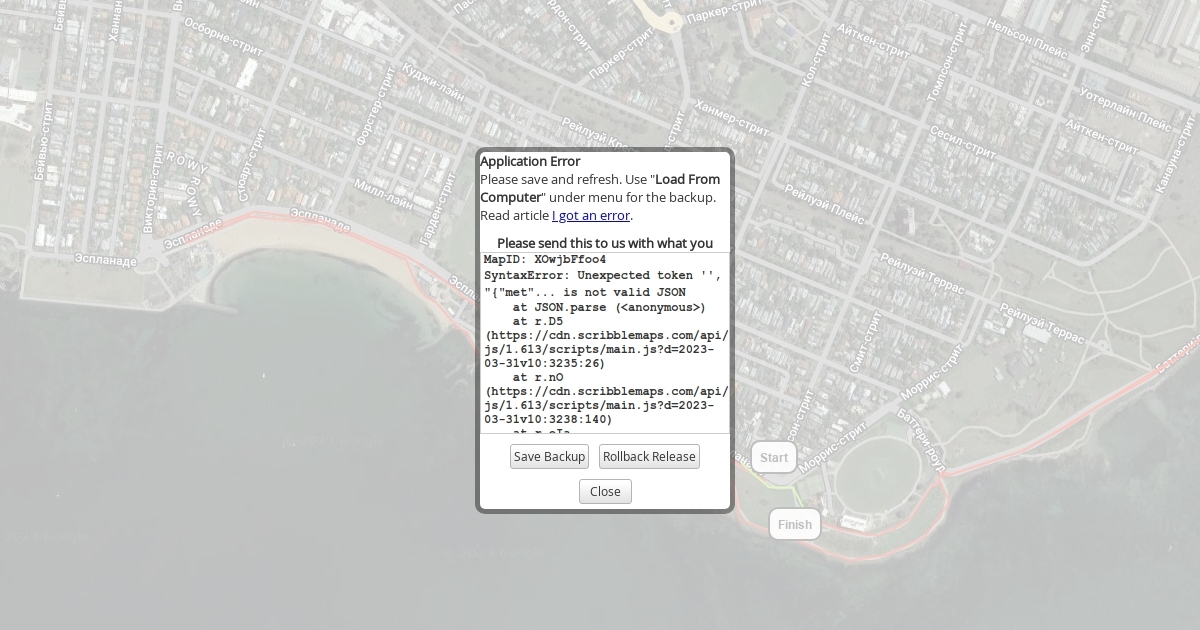Click the Ханмер-стрит street label
The image size is (1200, 630).
732,114
